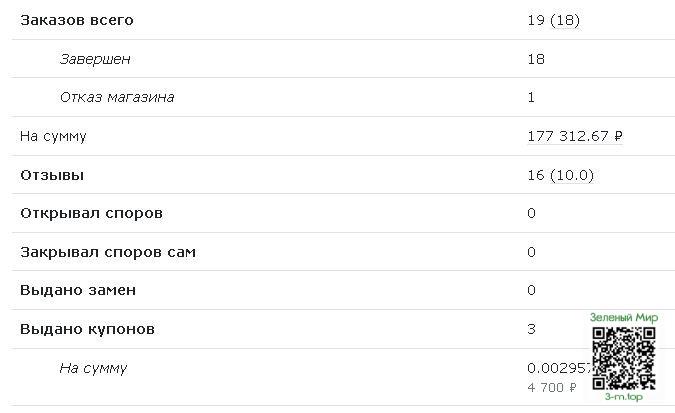The width and height of the screenshot is (675, 413).
Task: Open the 3-m.top link below QR code
Action: tap(623, 397)
